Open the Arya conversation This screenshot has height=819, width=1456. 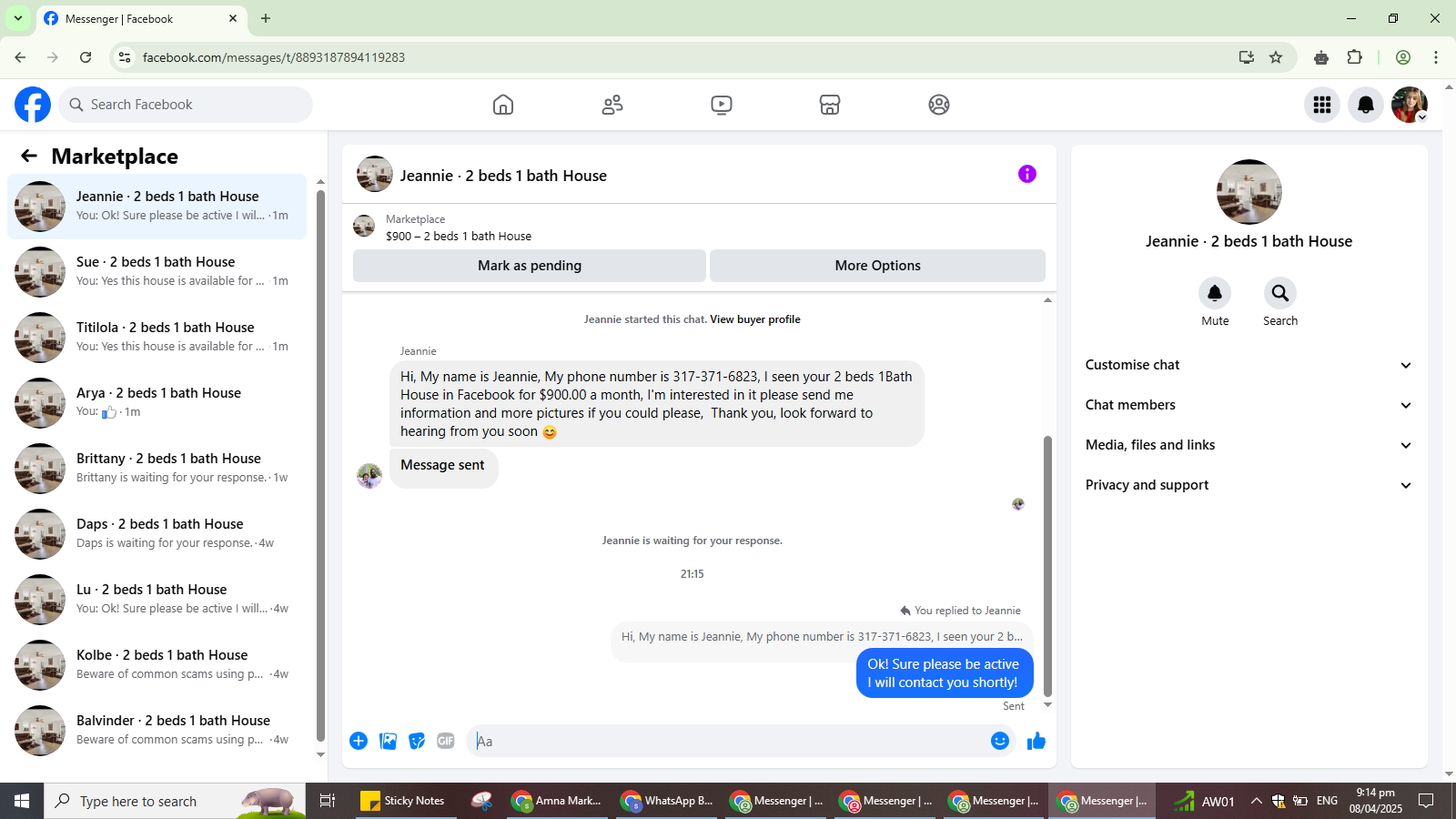click(157, 403)
